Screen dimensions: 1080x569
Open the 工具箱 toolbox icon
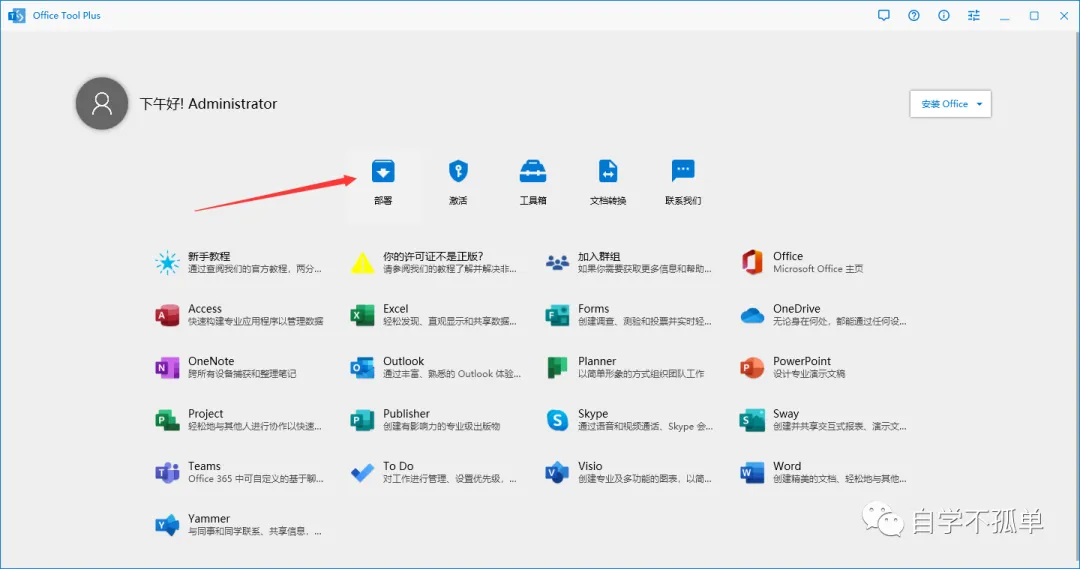(x=533, y=171)
